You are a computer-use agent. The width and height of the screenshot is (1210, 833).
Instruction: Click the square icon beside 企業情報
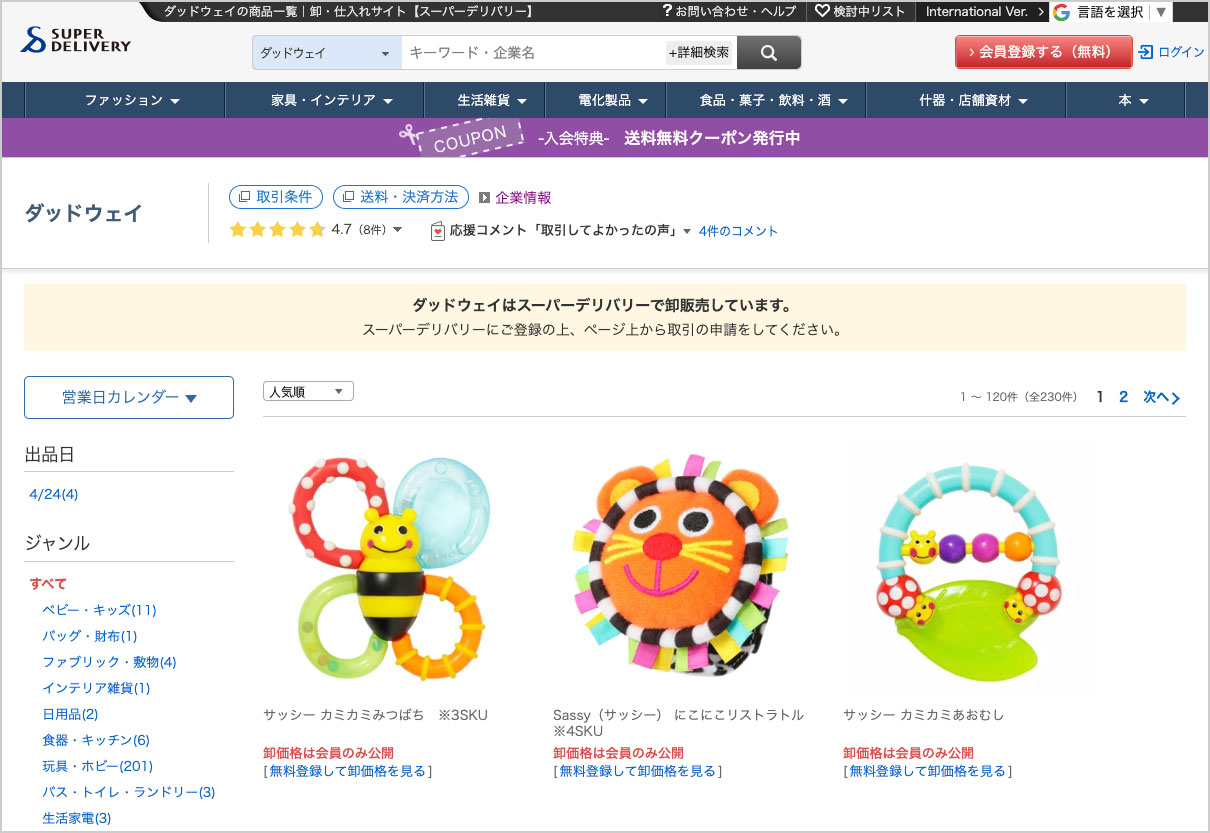pos(484,197)
